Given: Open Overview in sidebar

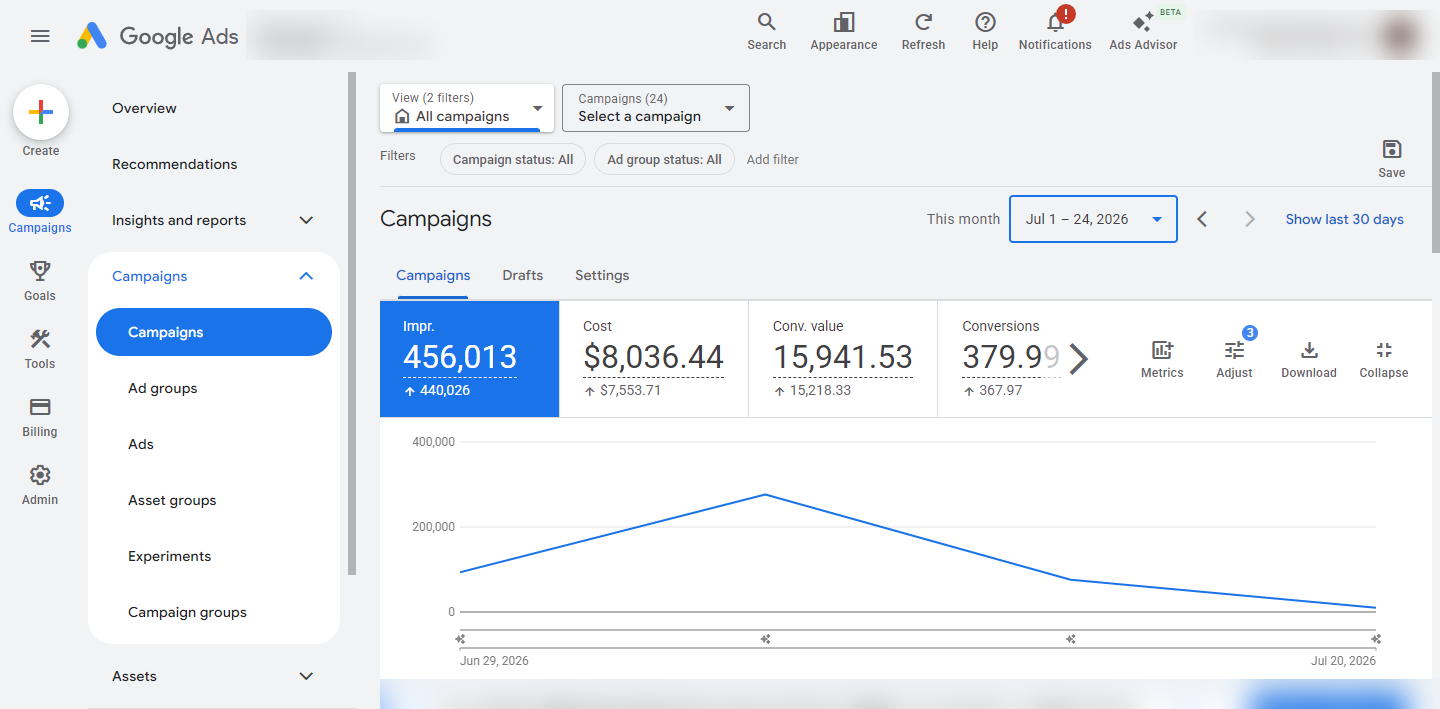Looking at the screenshot, I should click(144, 108).
